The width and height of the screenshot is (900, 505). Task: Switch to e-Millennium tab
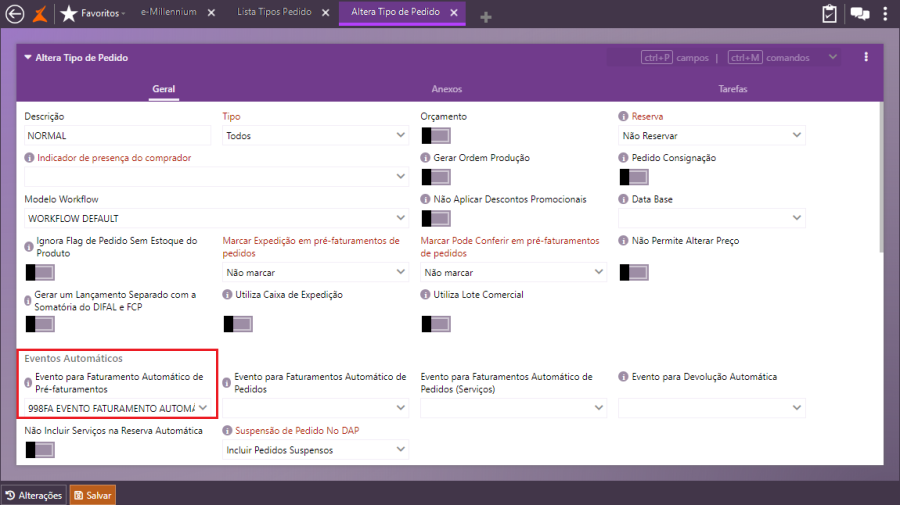(x=169, y=12)
